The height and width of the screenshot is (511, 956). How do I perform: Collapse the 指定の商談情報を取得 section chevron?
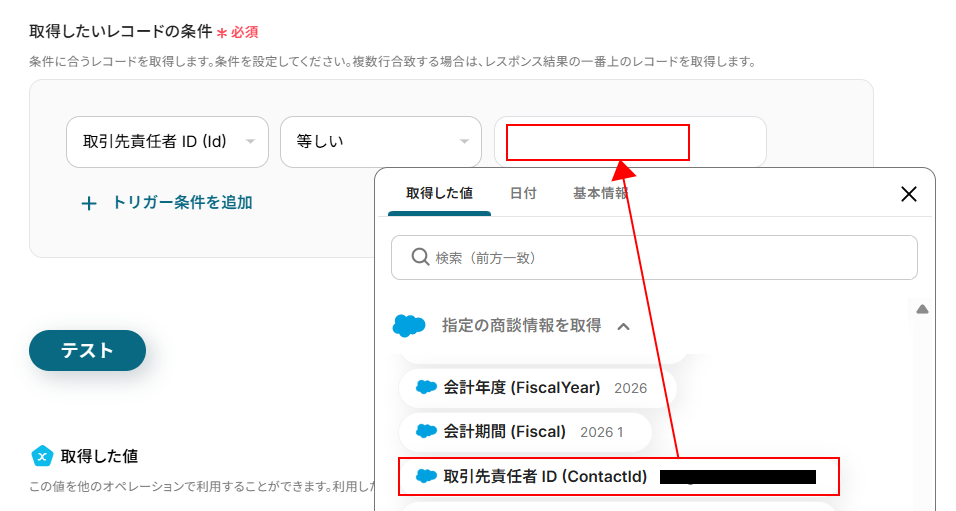[623, 327]
